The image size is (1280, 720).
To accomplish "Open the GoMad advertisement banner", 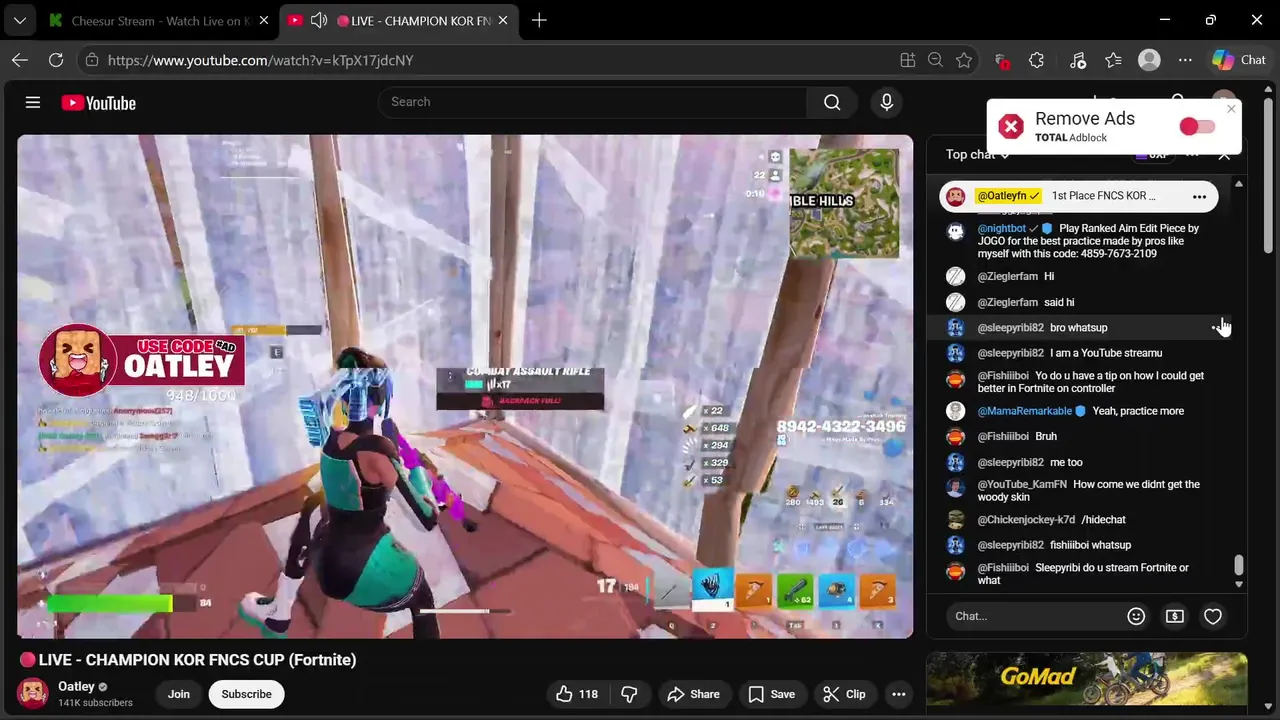I will click(1087, 680).
